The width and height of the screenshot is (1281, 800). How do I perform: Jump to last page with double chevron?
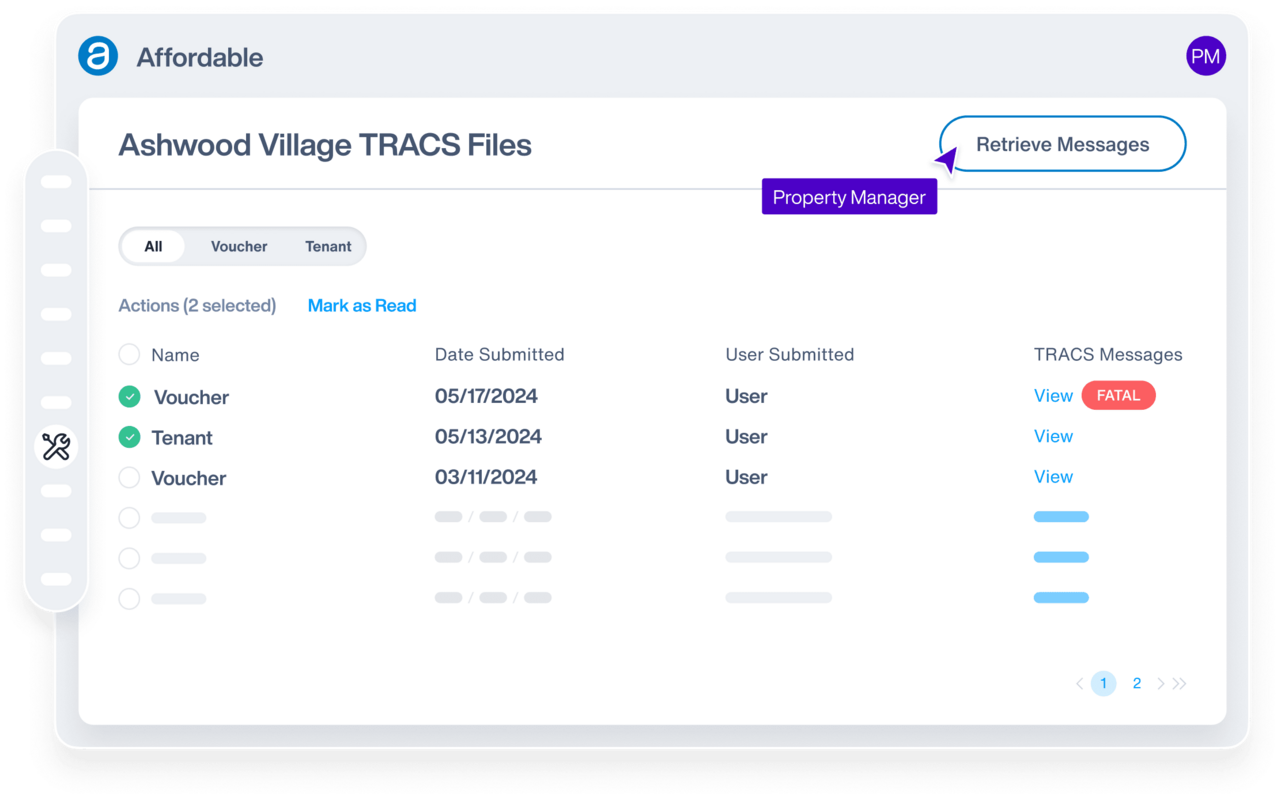[1180, 683]
